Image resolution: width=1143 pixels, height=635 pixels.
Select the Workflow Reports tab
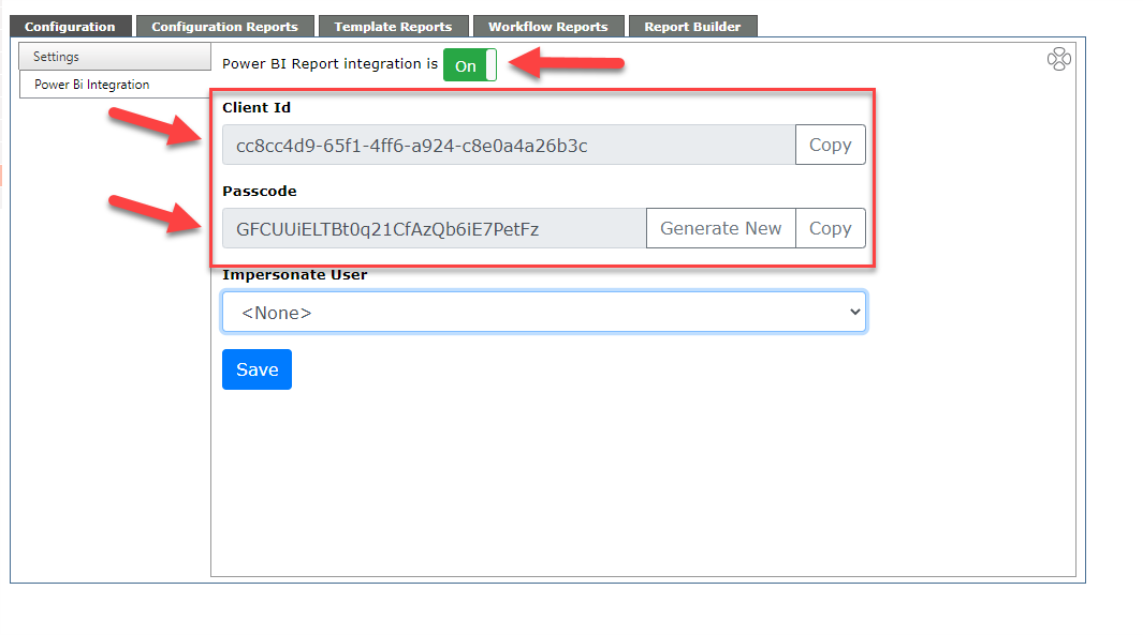coord(548,26)
